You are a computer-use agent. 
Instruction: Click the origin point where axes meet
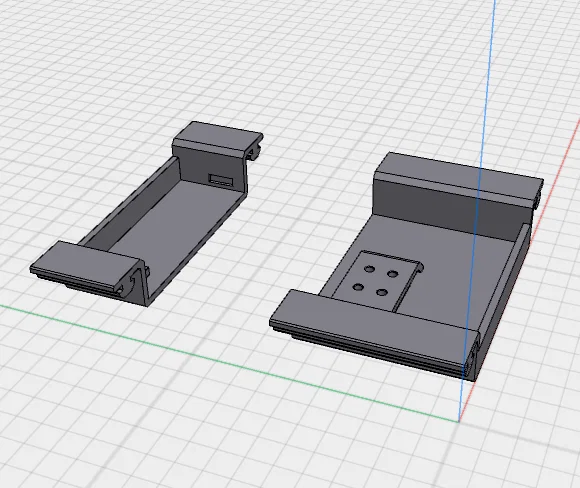coord(459,420)
